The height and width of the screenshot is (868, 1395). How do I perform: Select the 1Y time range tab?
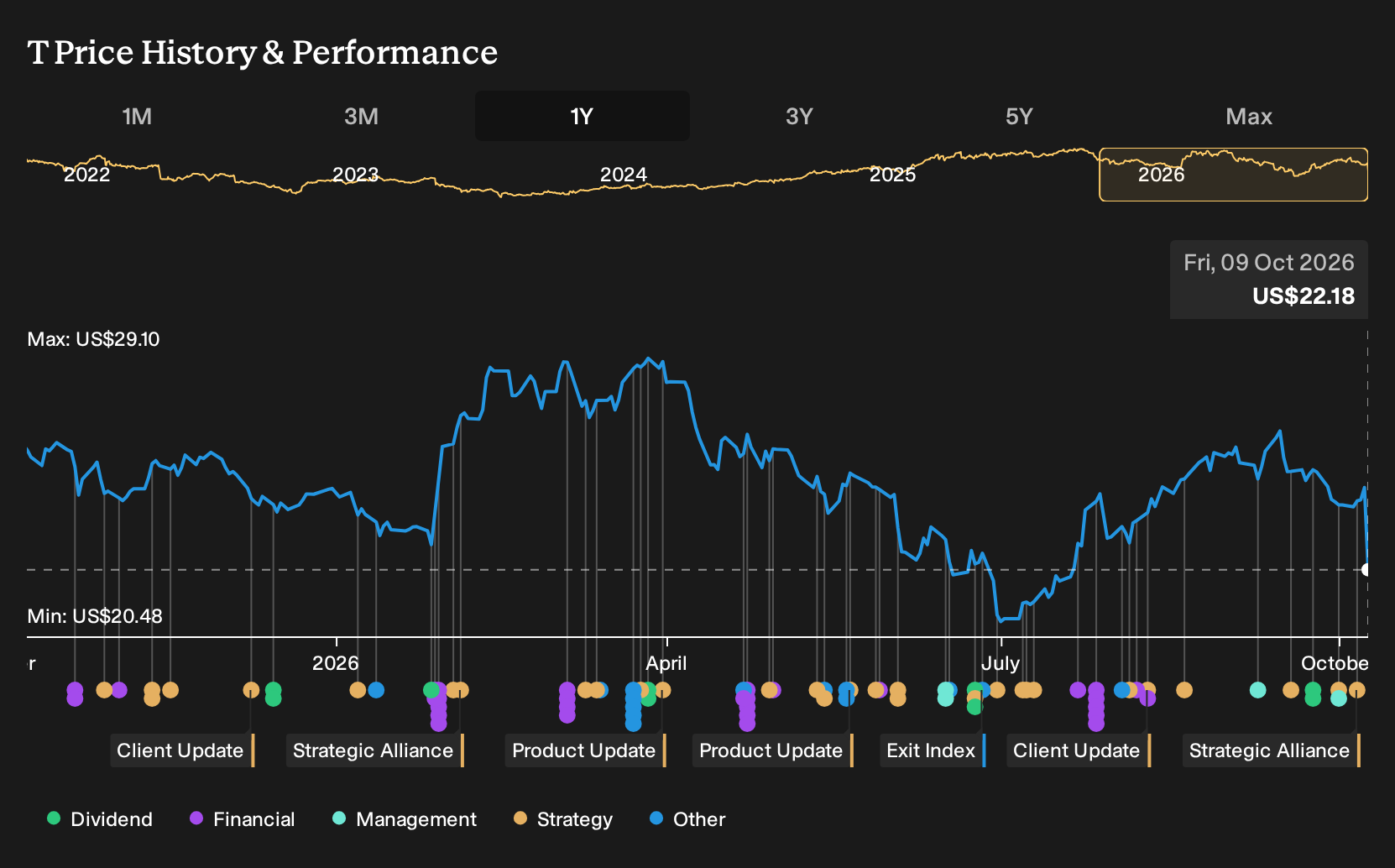(583, 116)
